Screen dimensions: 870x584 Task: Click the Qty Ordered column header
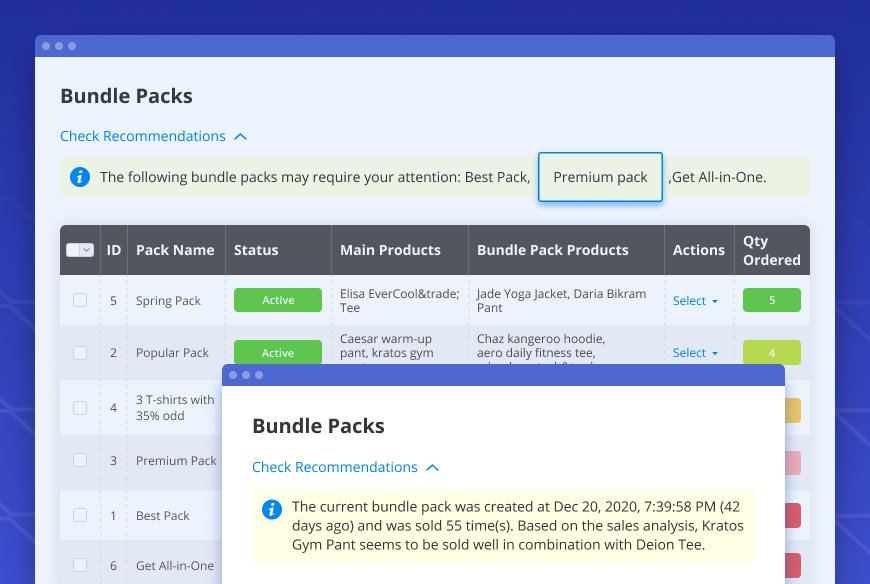coord(771,250)
